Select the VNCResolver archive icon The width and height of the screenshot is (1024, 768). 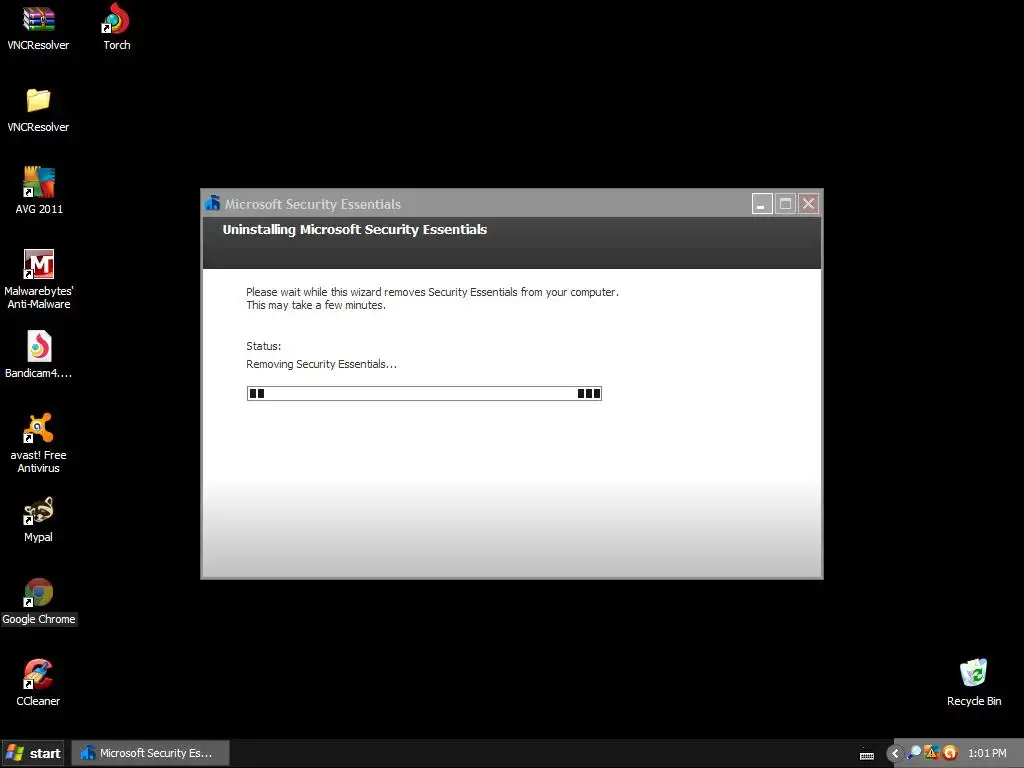[39, 18]
